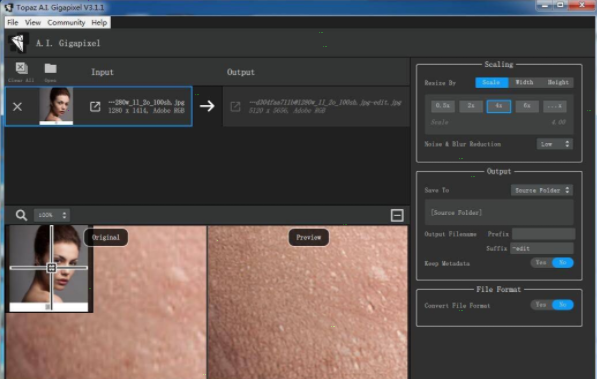Maximize the Gigapixel window
This screenshot has width=597, height=379.
(560, 5)
